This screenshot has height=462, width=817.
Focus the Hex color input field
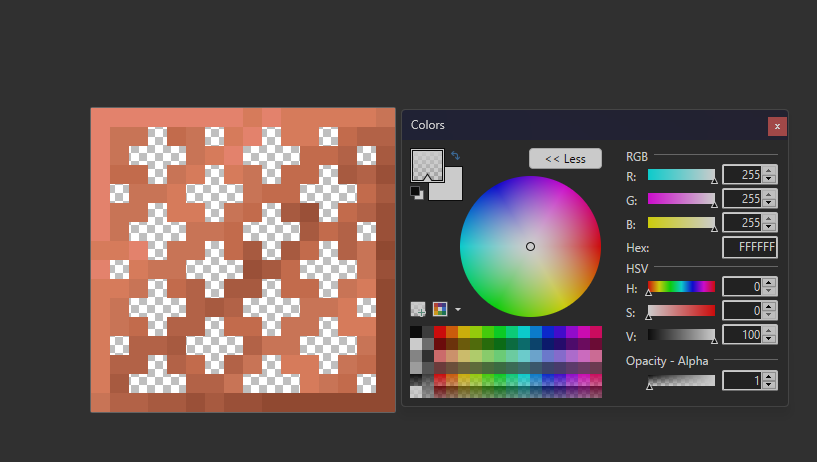(x=750, y=247)
